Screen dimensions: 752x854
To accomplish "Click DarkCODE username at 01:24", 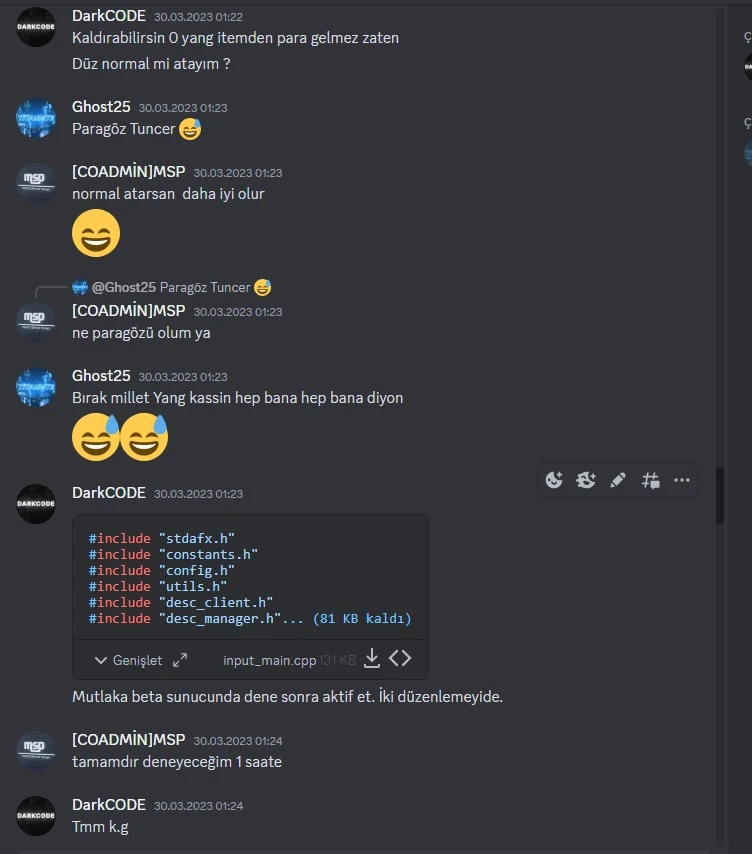I will [109, 805].
